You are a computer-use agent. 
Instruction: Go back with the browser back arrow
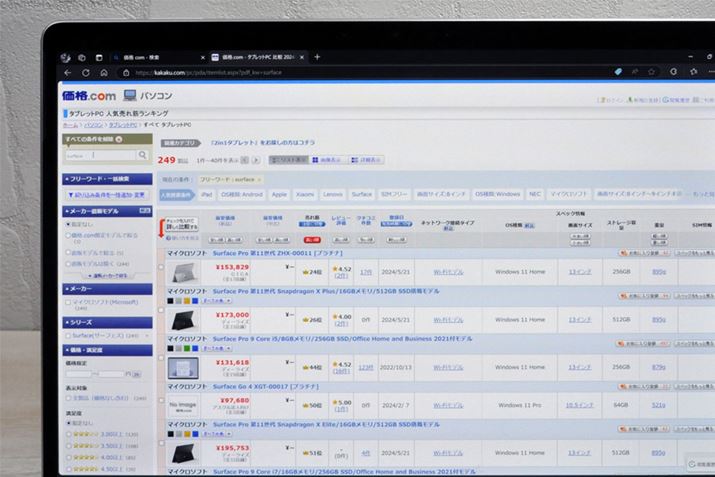pyautogui.click(x=67, y=73)
